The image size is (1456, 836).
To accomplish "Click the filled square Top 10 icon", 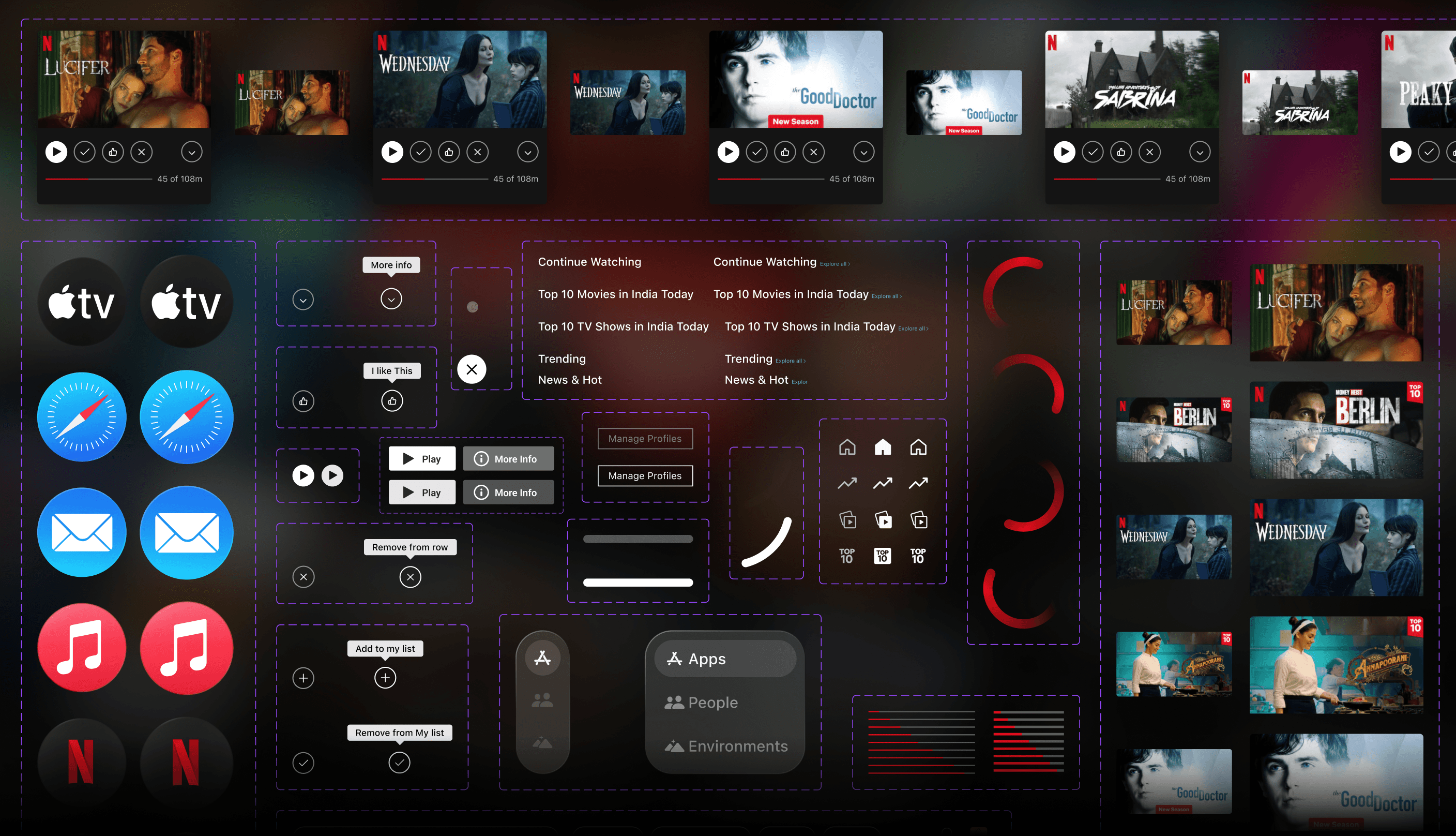I will click(x=882, y=555).
